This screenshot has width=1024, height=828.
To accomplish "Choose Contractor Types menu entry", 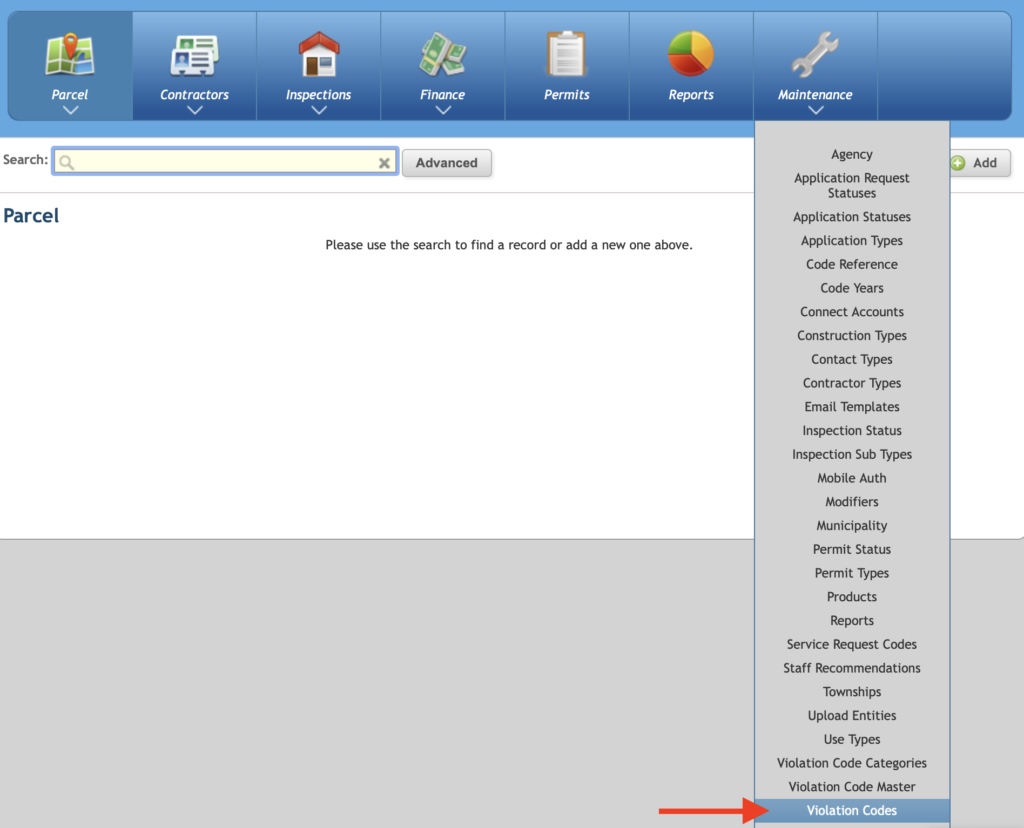I will click(x=852, y=383).
